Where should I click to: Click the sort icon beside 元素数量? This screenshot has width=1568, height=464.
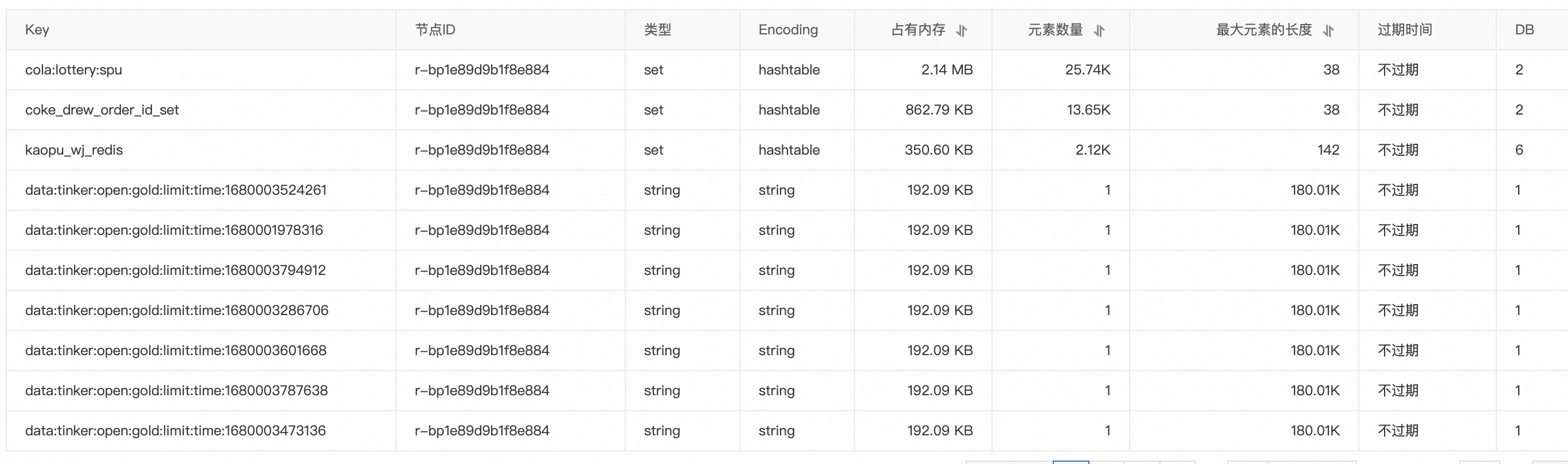click(1099, 30)
